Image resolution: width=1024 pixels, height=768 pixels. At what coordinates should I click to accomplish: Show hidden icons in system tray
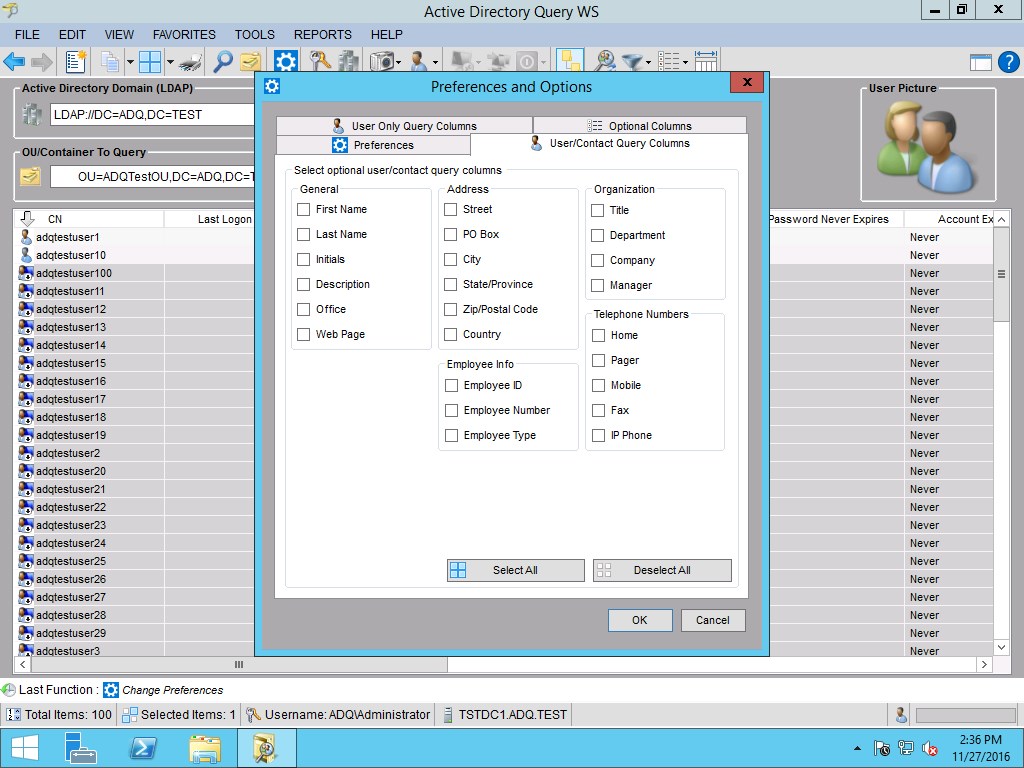[x=857, y=749]
